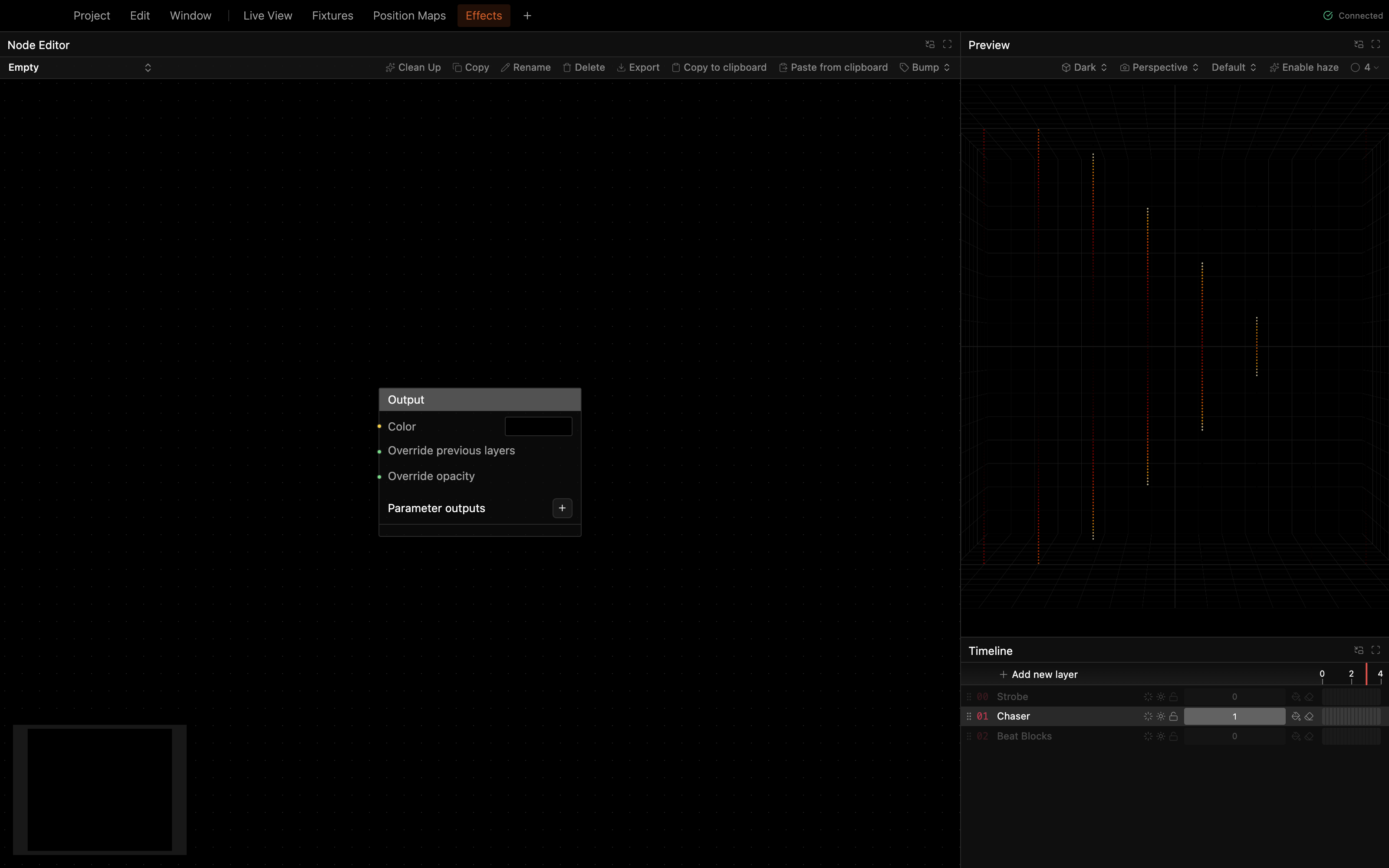Click Add new layer

[1038, 674]
